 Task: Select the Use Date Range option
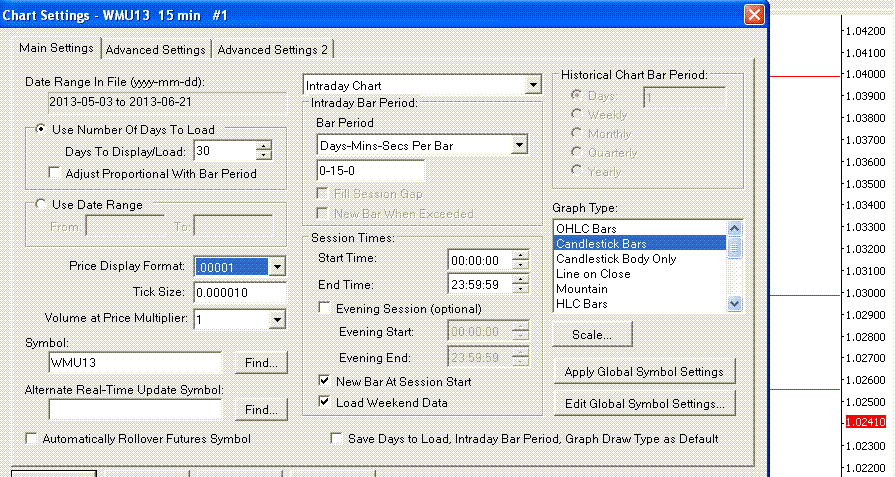(x=40, y=205)
